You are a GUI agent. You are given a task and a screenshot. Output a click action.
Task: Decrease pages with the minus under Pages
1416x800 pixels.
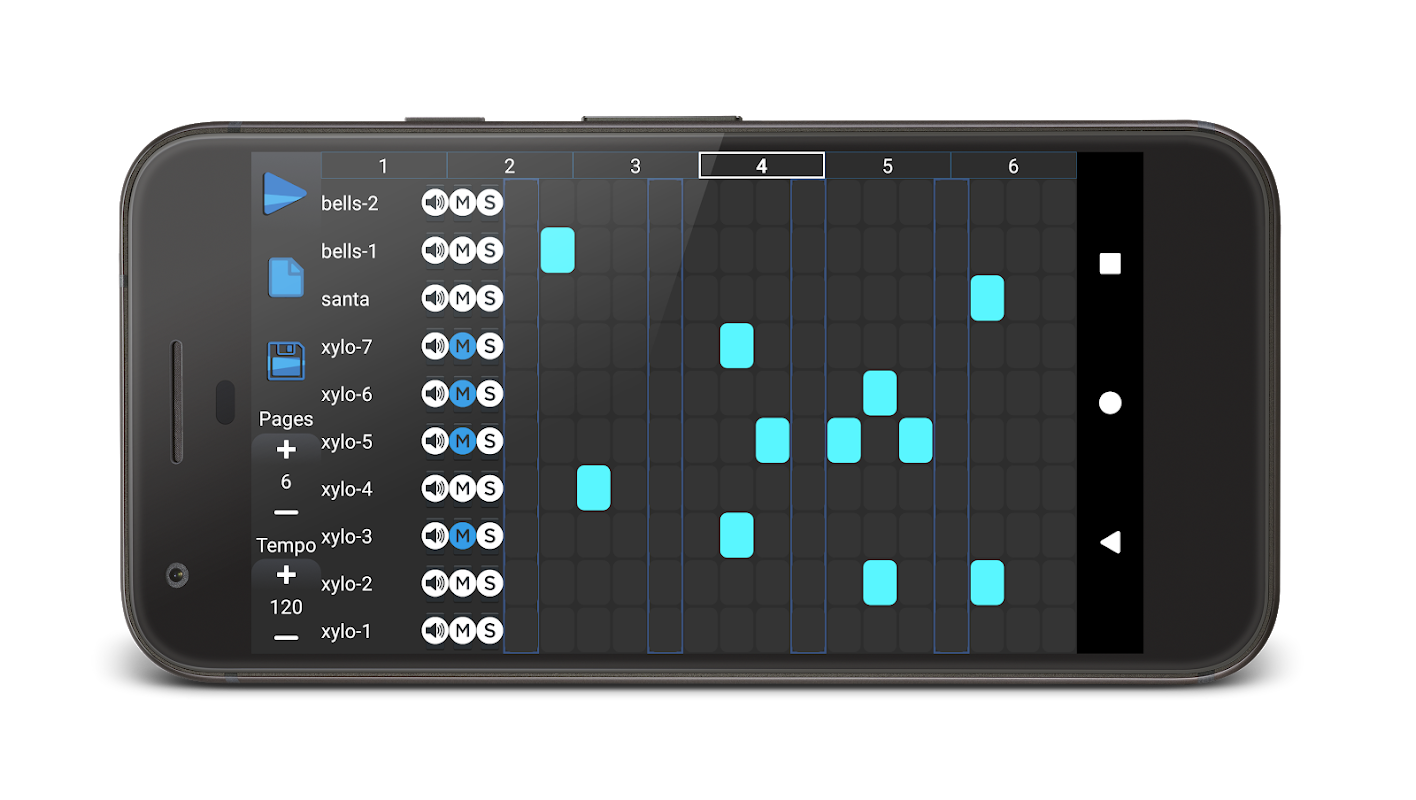(x=286, y=513)
